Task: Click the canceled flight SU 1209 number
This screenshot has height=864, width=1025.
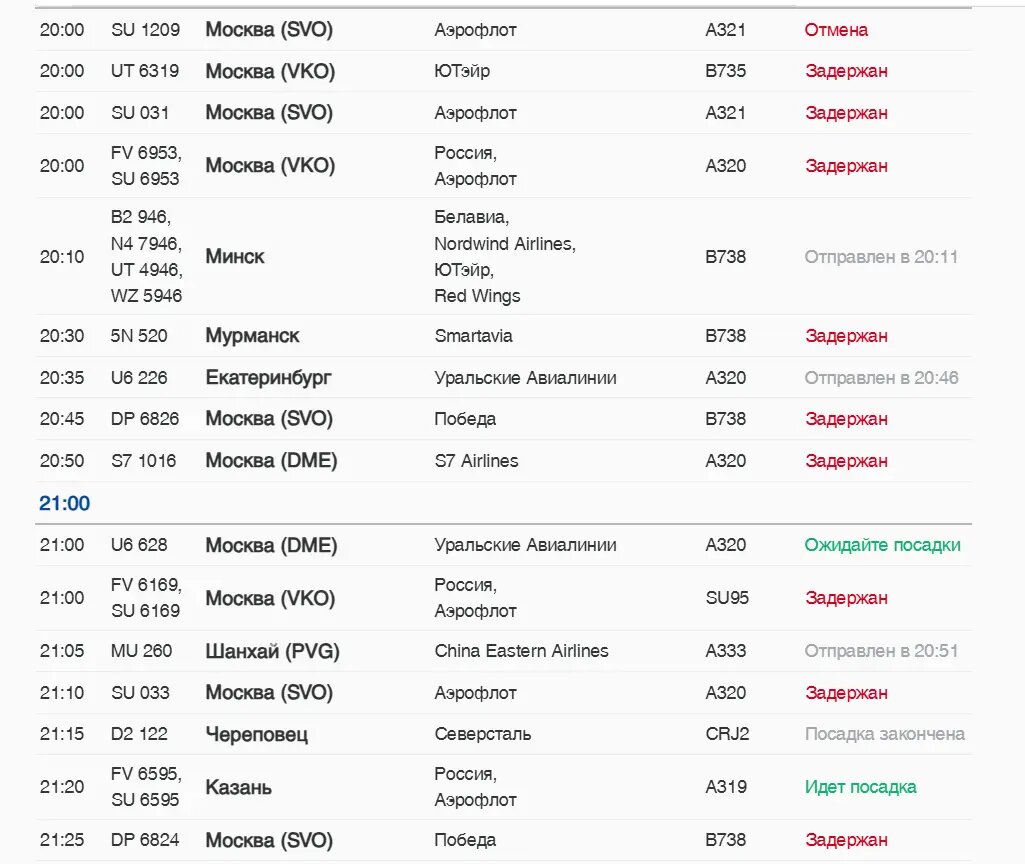Action: pyautogui.click(x=145, y=30)
